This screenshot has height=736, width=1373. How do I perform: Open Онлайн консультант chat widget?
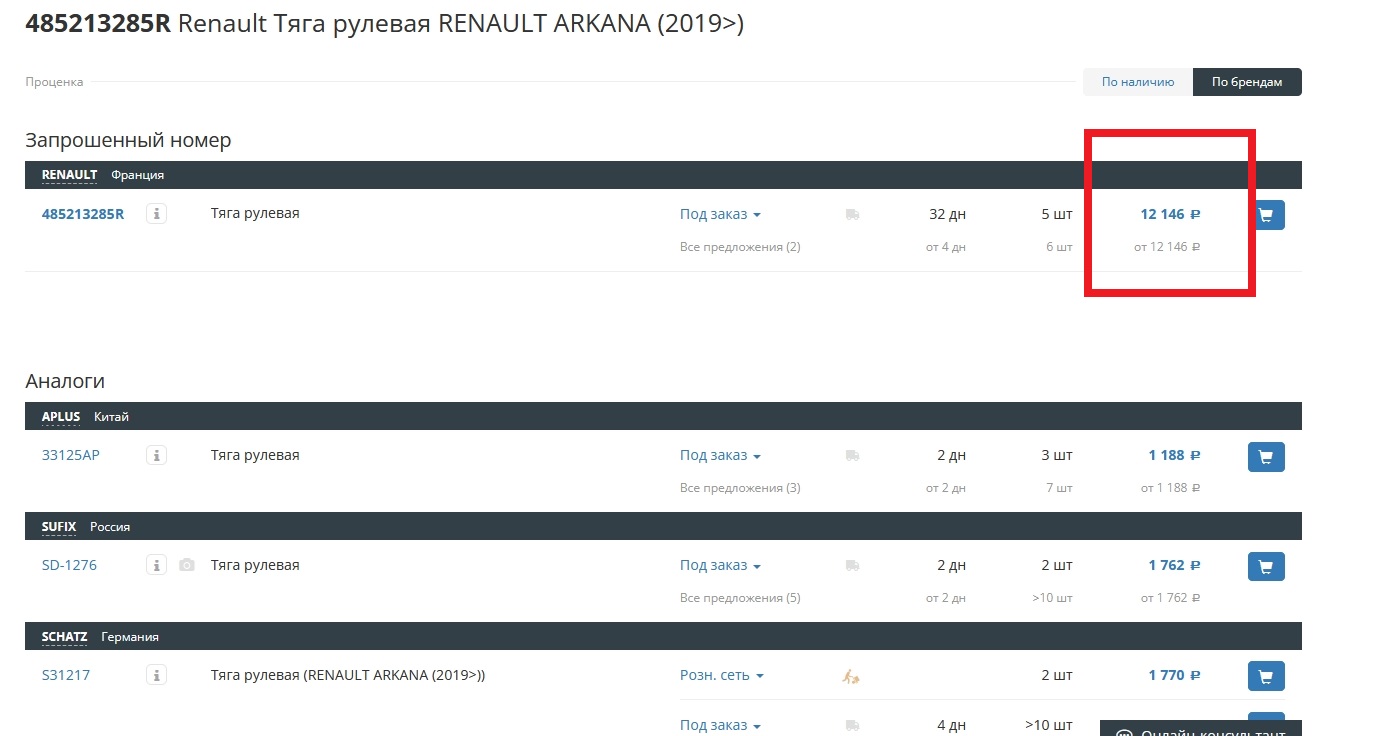tap(1201, 727)
